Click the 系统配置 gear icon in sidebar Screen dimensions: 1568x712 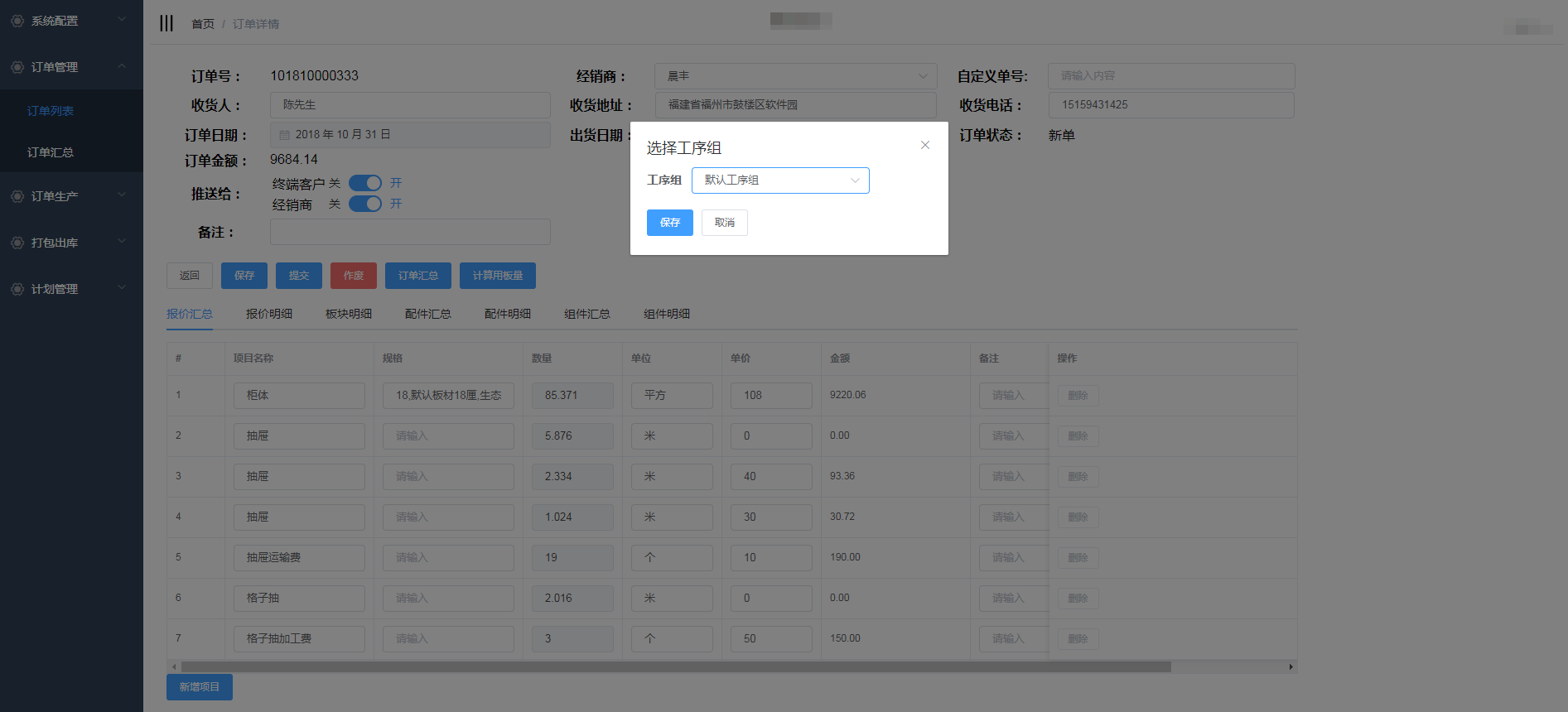point(17,21)
